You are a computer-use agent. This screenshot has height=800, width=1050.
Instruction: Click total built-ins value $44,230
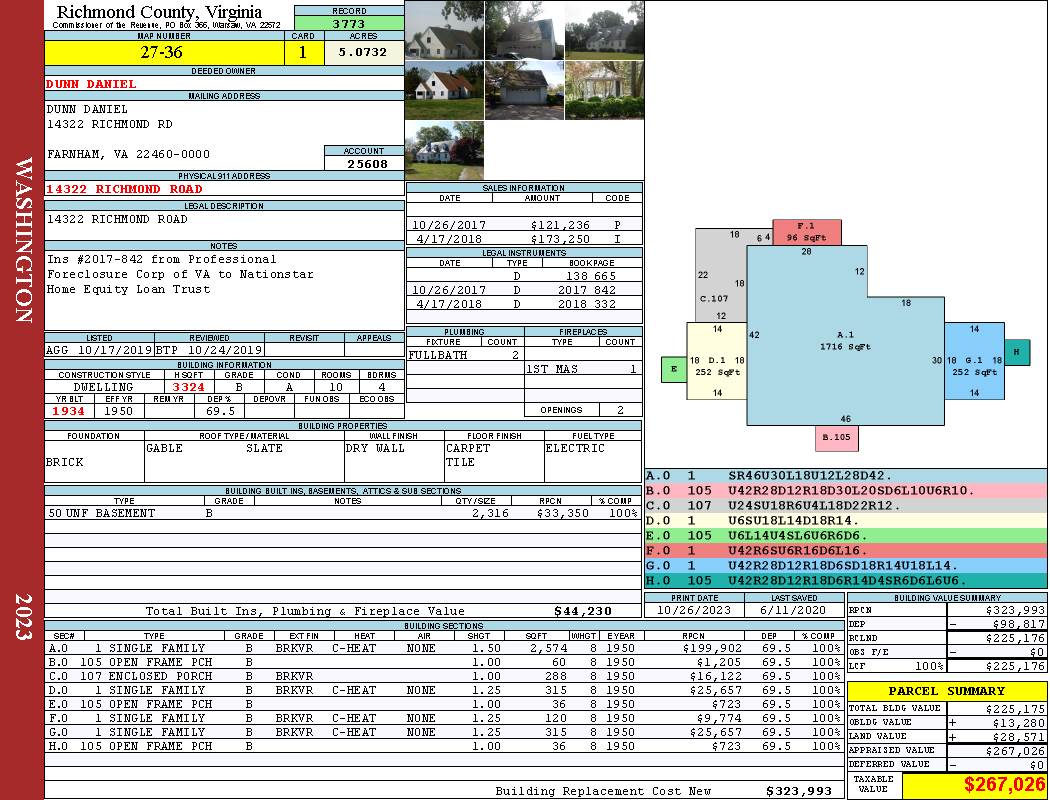click(583, 611)
